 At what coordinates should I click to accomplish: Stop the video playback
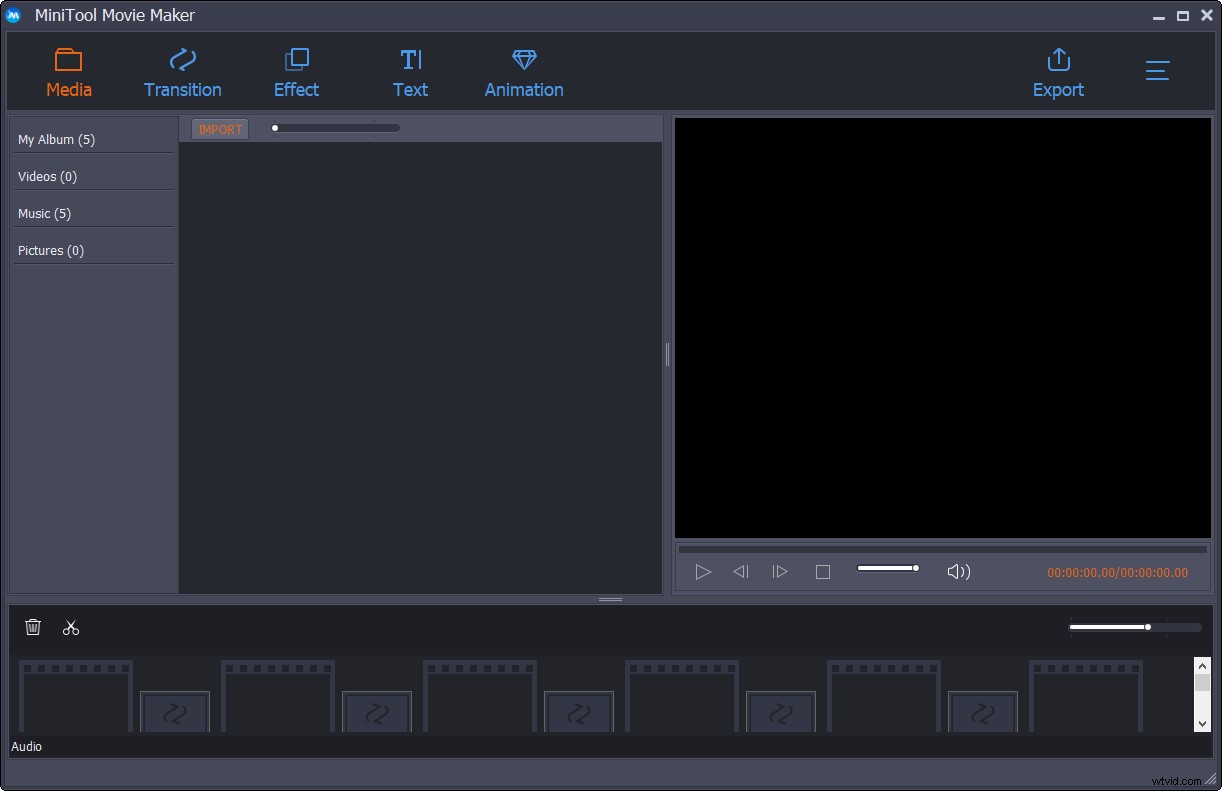click(x=822, y=571)
